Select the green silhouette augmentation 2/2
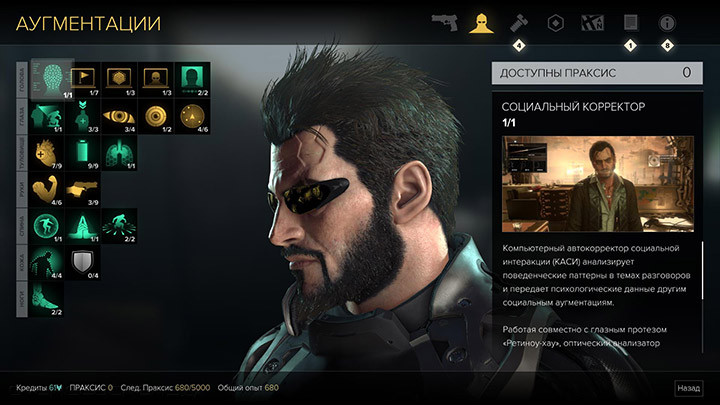 (x=192, y=79)
